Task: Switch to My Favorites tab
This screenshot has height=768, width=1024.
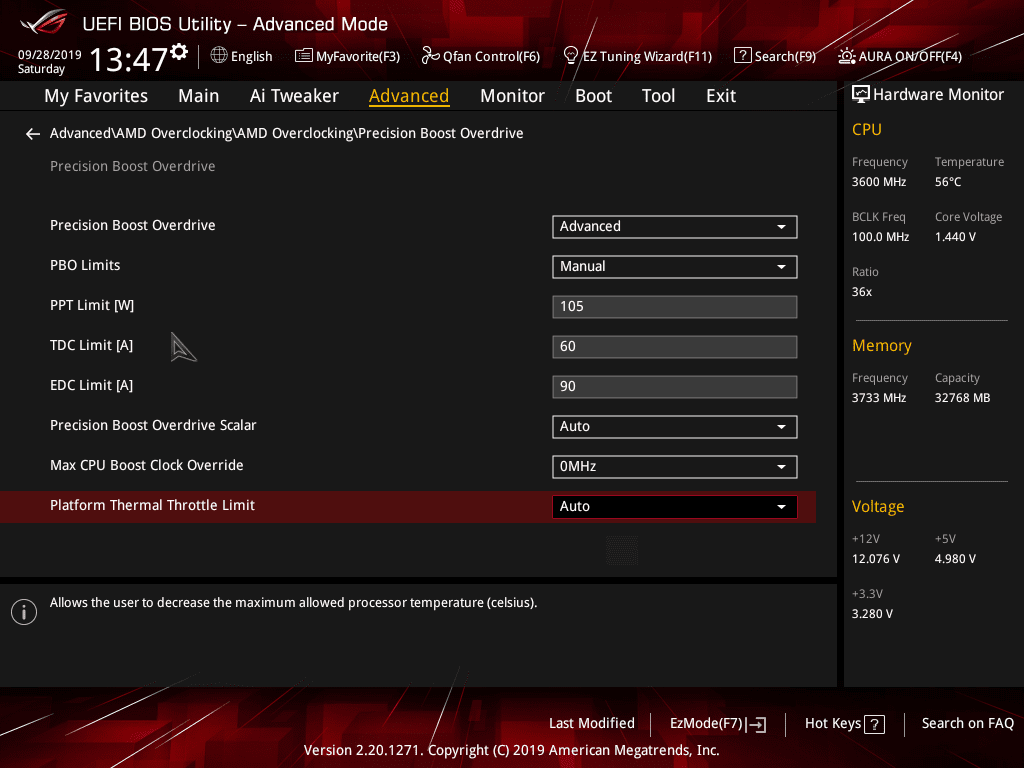Action: (96, 96)
